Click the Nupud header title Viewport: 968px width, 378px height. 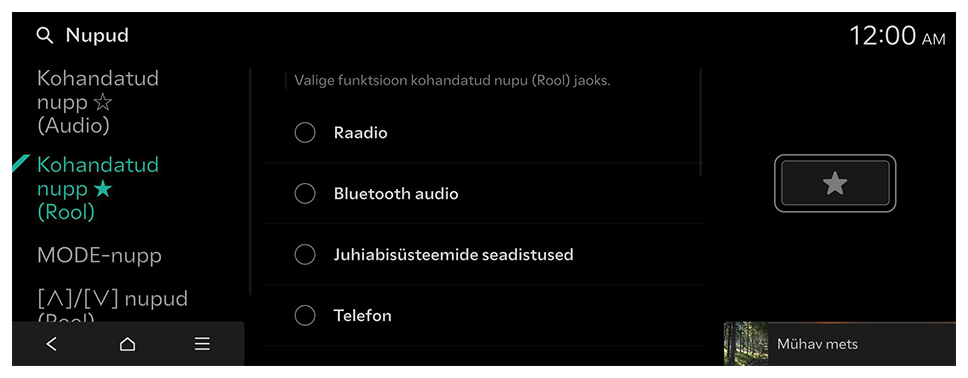click(x=97, y=36)
